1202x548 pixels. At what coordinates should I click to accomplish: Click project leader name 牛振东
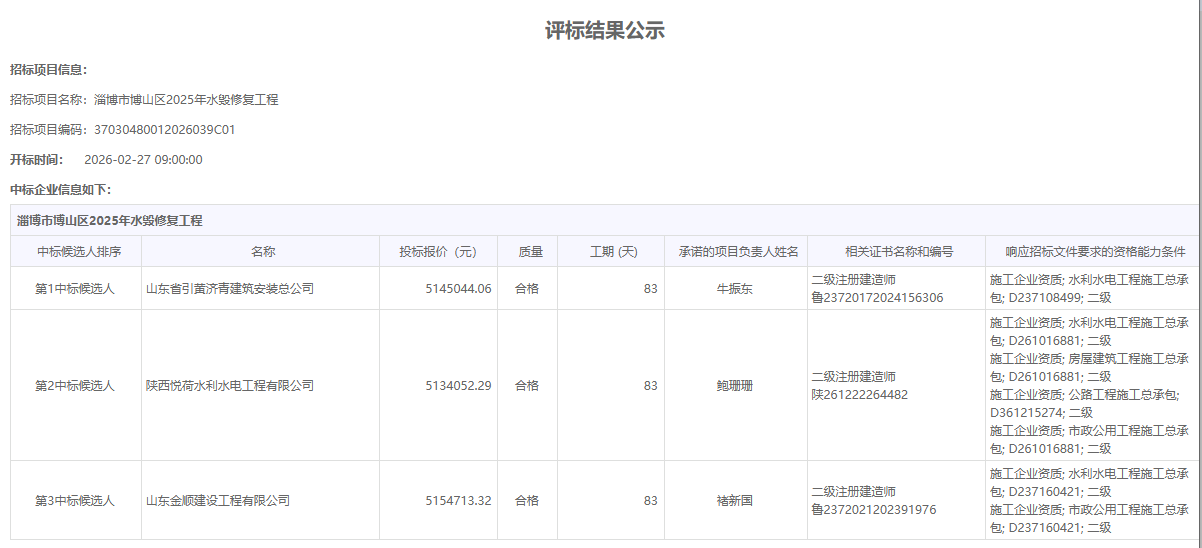click(x=734, y=289)
